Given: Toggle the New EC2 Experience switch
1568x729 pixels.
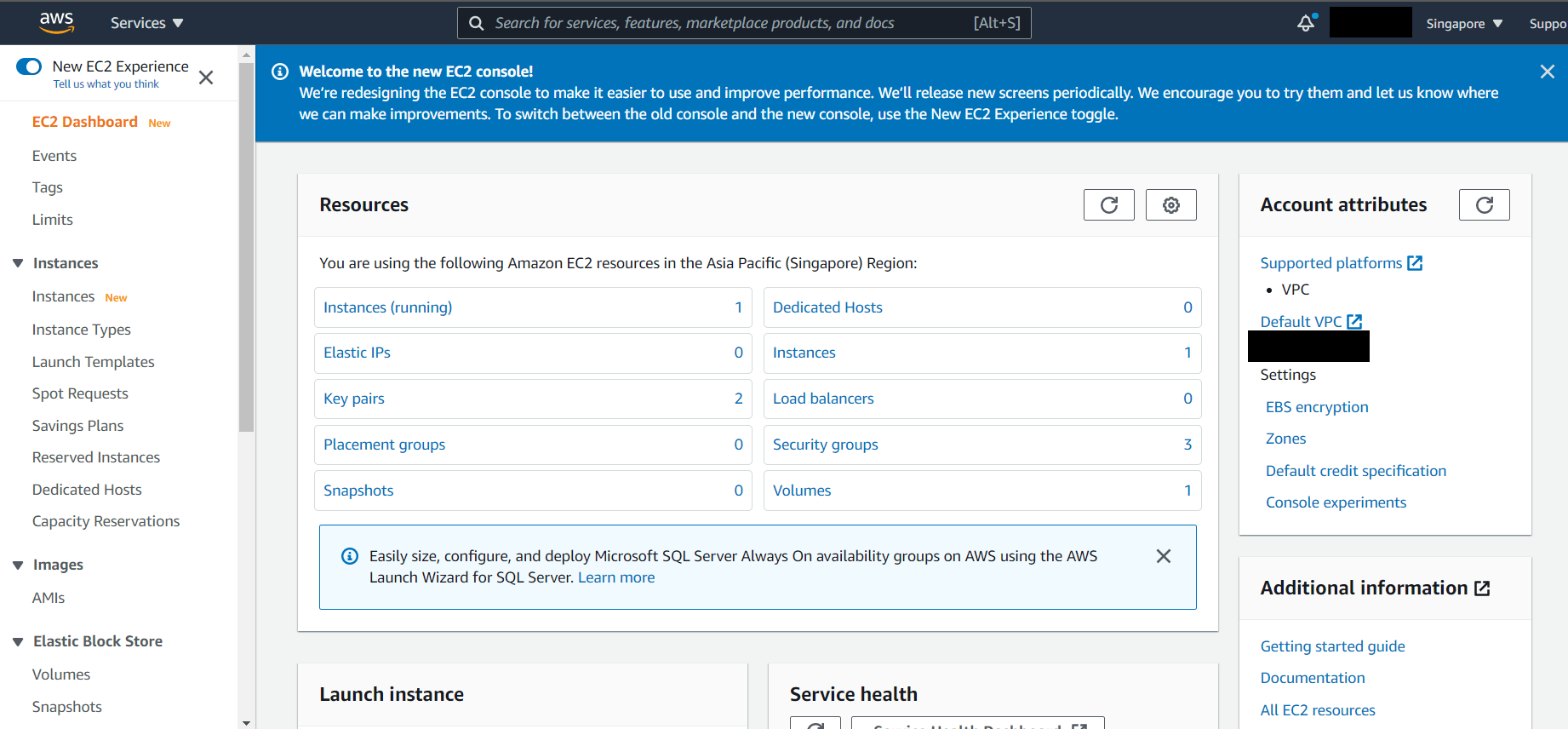Looking at the screenshot, I should tap(29, 66).
